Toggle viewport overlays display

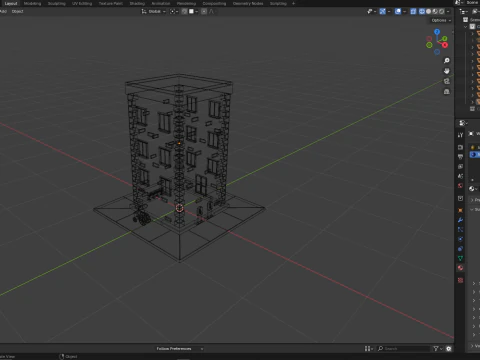click(398, 12)
